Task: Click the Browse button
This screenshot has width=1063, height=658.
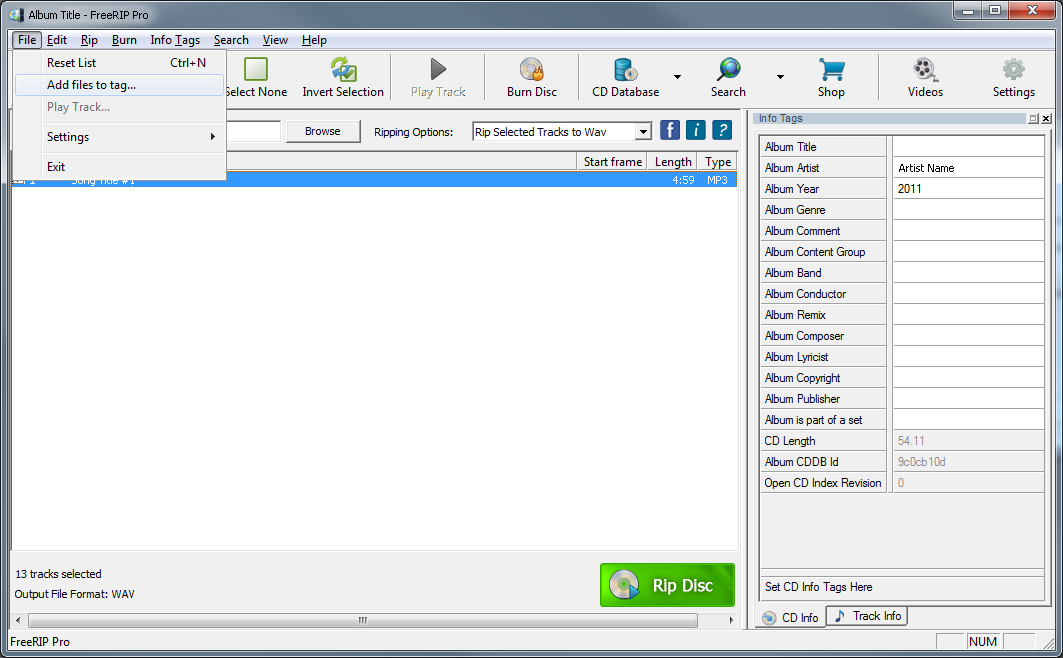Action: (x=323, y=131)
